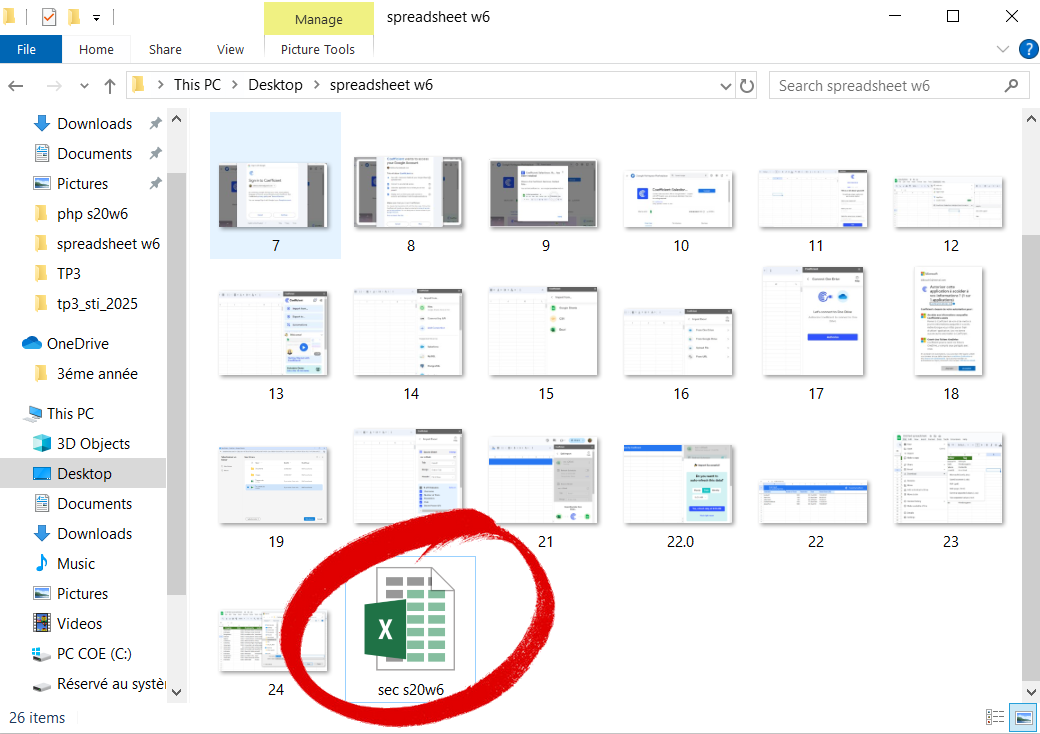Click the Manage contextual tab
The image size is (1040, 734).
(x=318, y=19)
